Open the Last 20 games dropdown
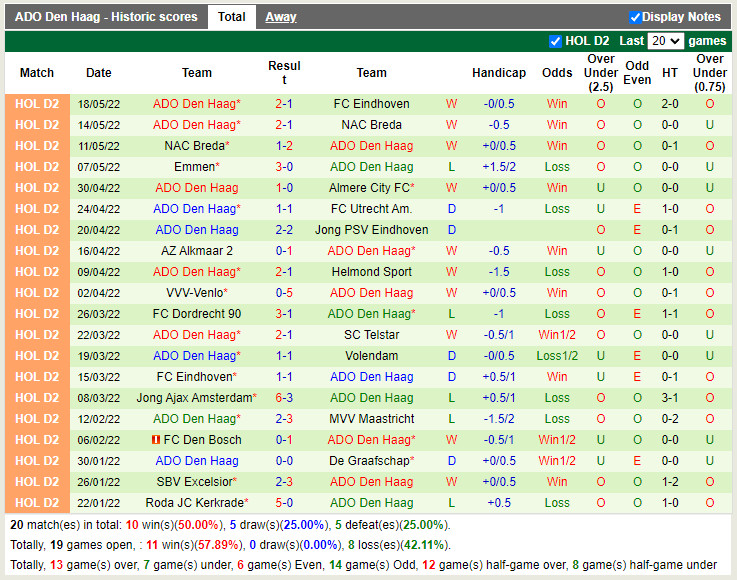Viewport: 737px width, 580px height. coord(665,41)
